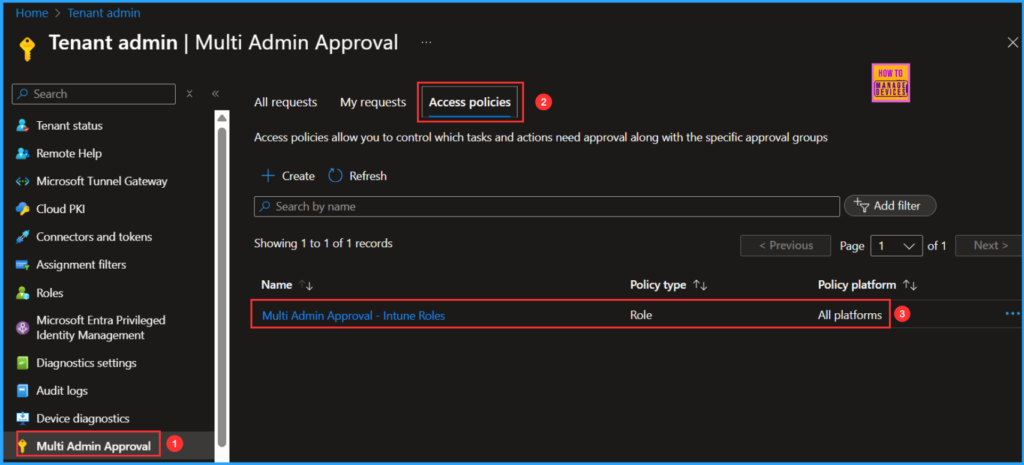Click the sidebar scrollbar up arrow
The image size is (1024, 465).
point(223,118)
